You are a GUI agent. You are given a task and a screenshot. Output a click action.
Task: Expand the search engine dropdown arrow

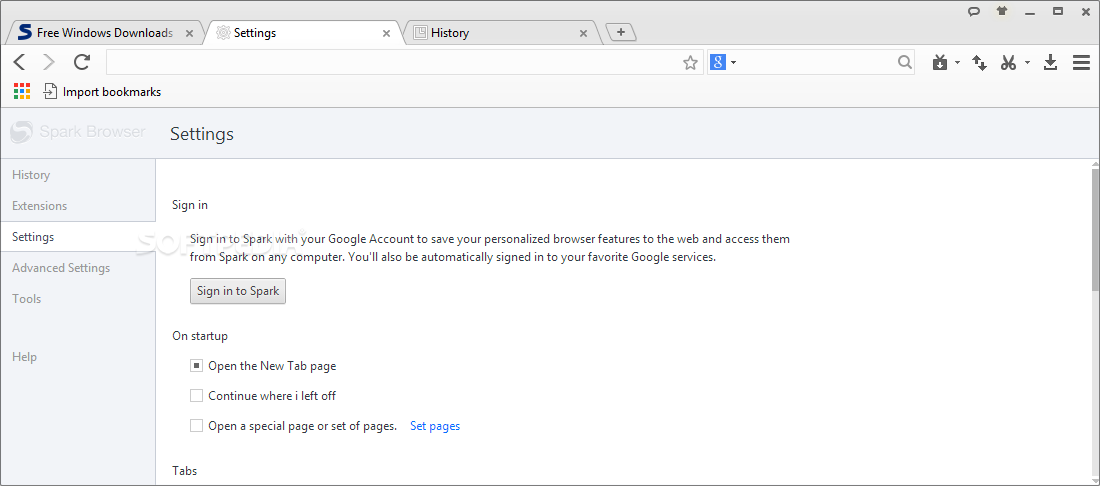(733, 63)
